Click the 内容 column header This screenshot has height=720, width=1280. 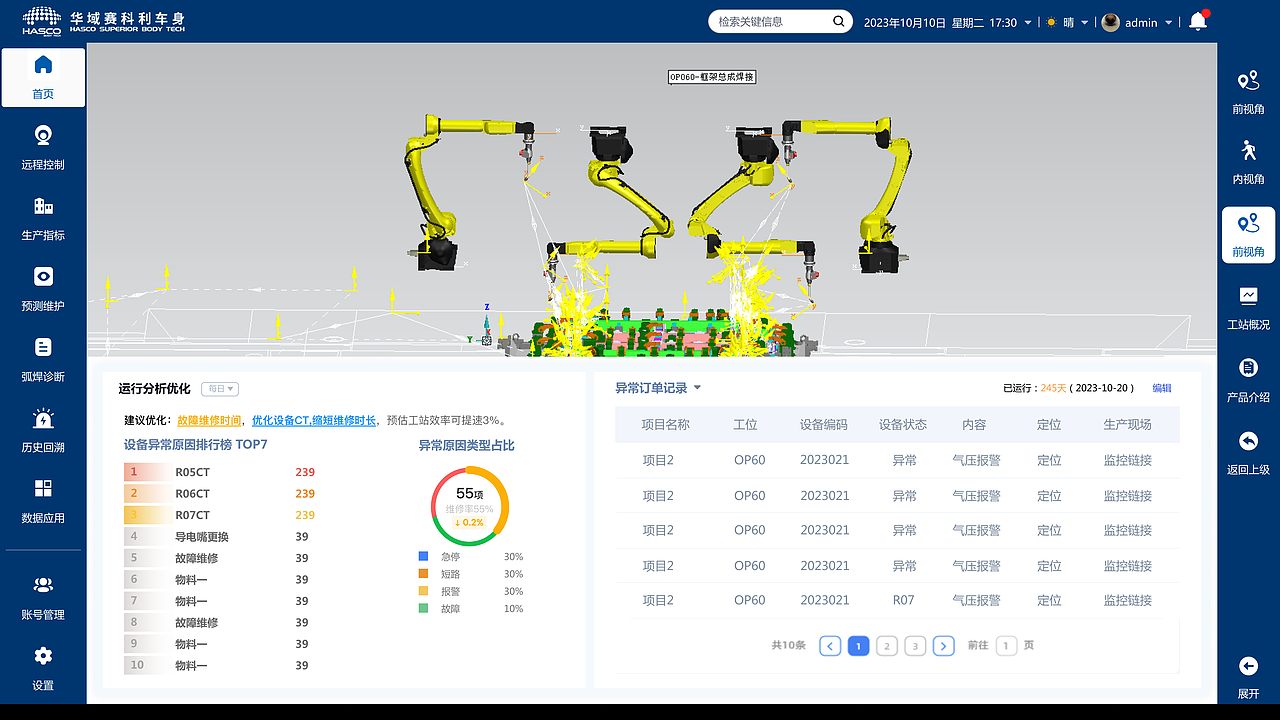point(974,424)
